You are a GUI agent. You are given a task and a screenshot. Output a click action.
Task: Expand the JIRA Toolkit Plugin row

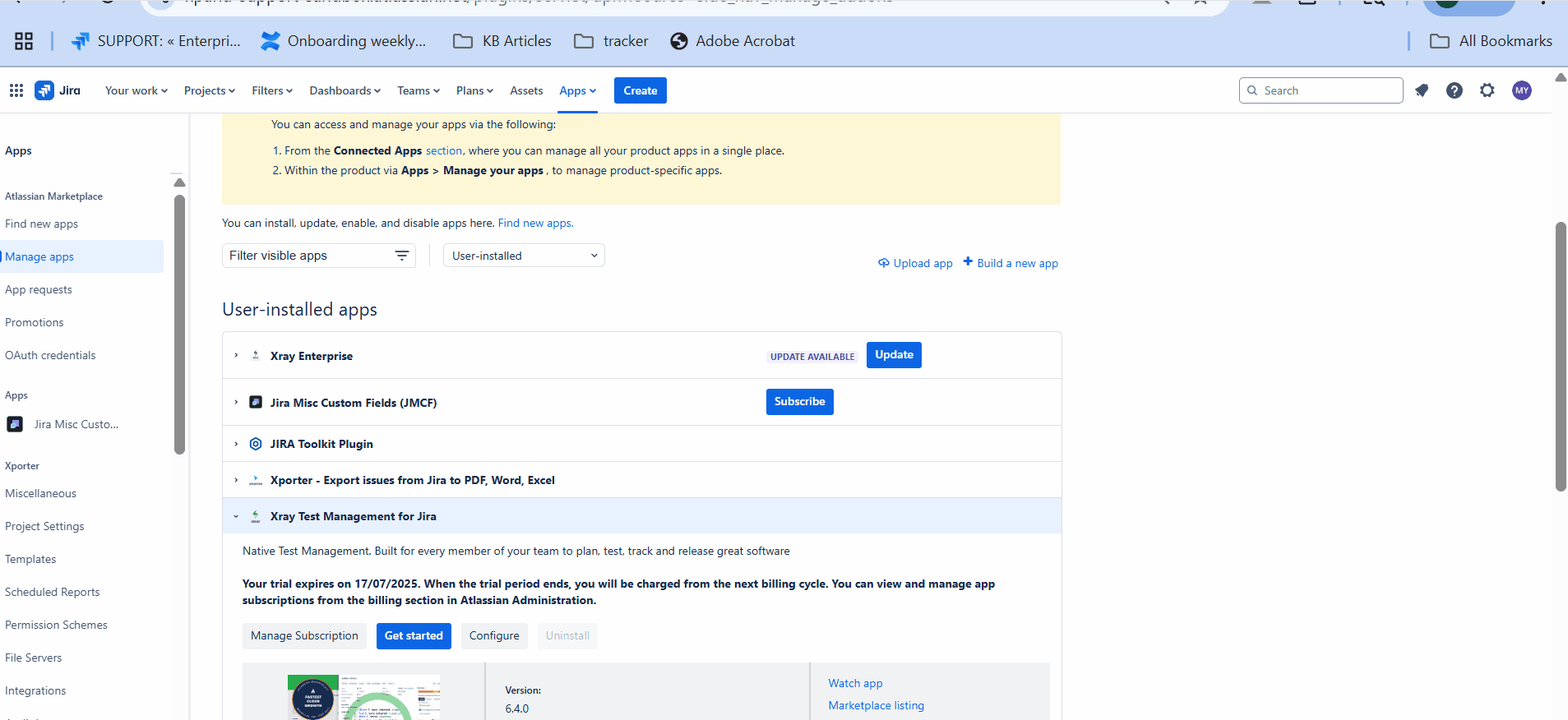pos(236,444)
